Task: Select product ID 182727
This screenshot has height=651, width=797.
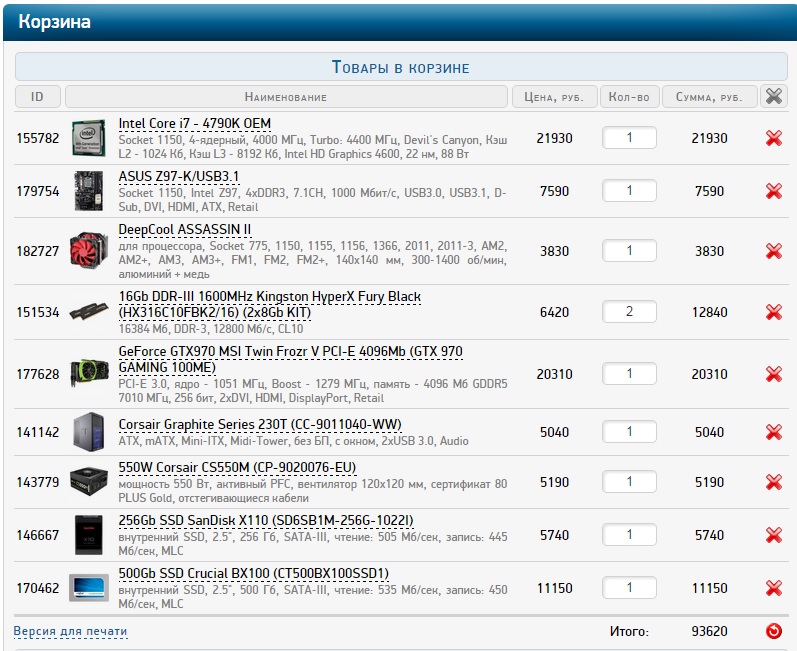Action: pyautogui.click(x=38, y=251)
